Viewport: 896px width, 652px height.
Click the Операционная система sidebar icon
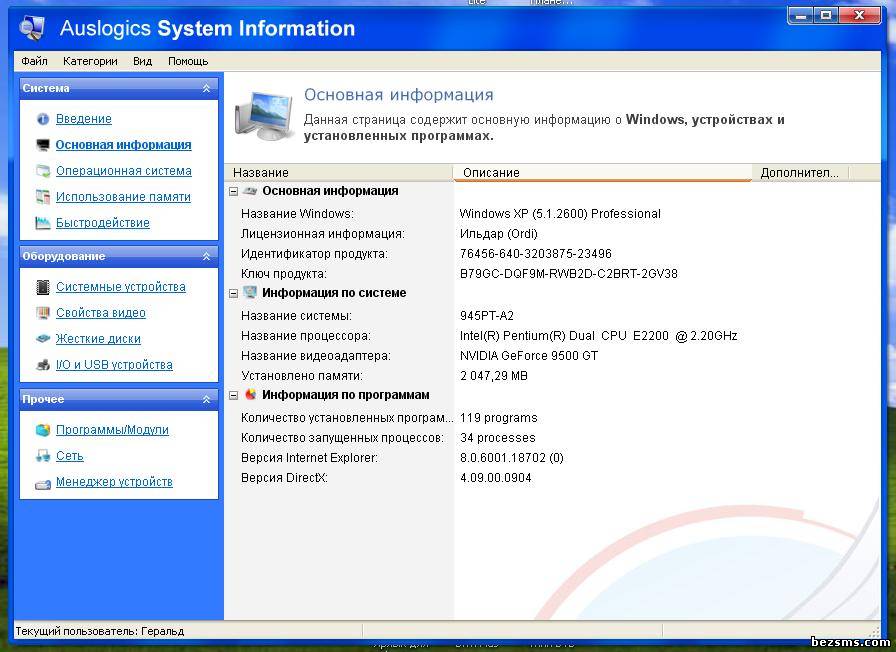(x=43, y=171)
